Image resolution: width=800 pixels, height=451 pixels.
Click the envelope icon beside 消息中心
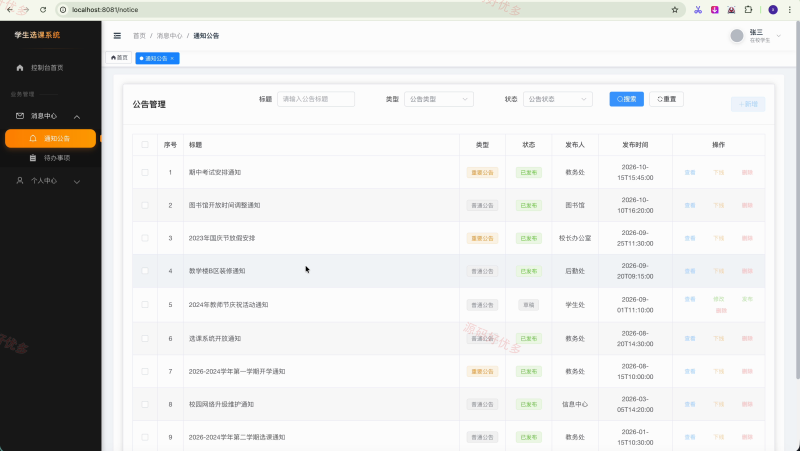pos(20,116)
